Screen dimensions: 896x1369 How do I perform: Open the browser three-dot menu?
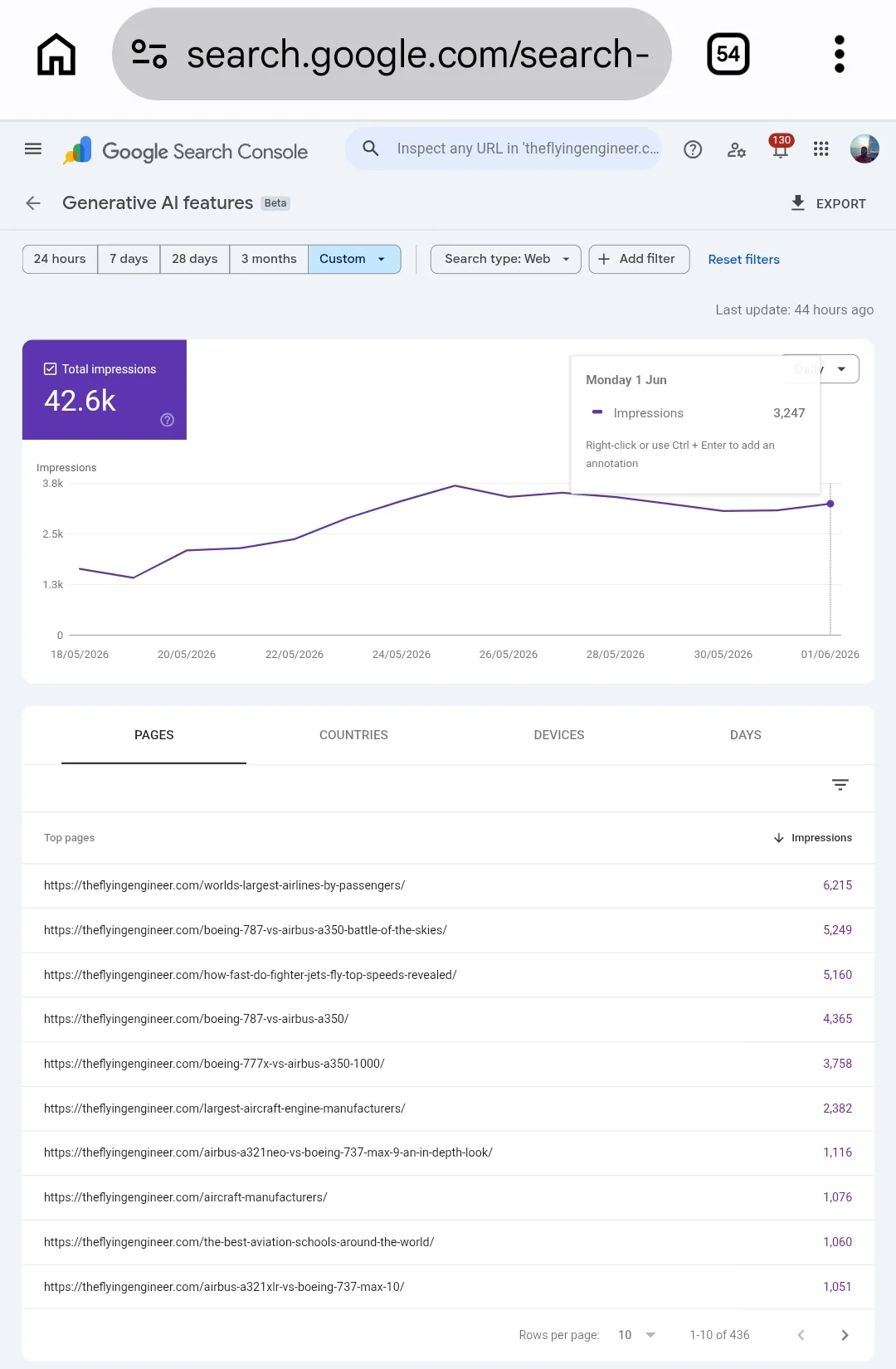(839, 54)
